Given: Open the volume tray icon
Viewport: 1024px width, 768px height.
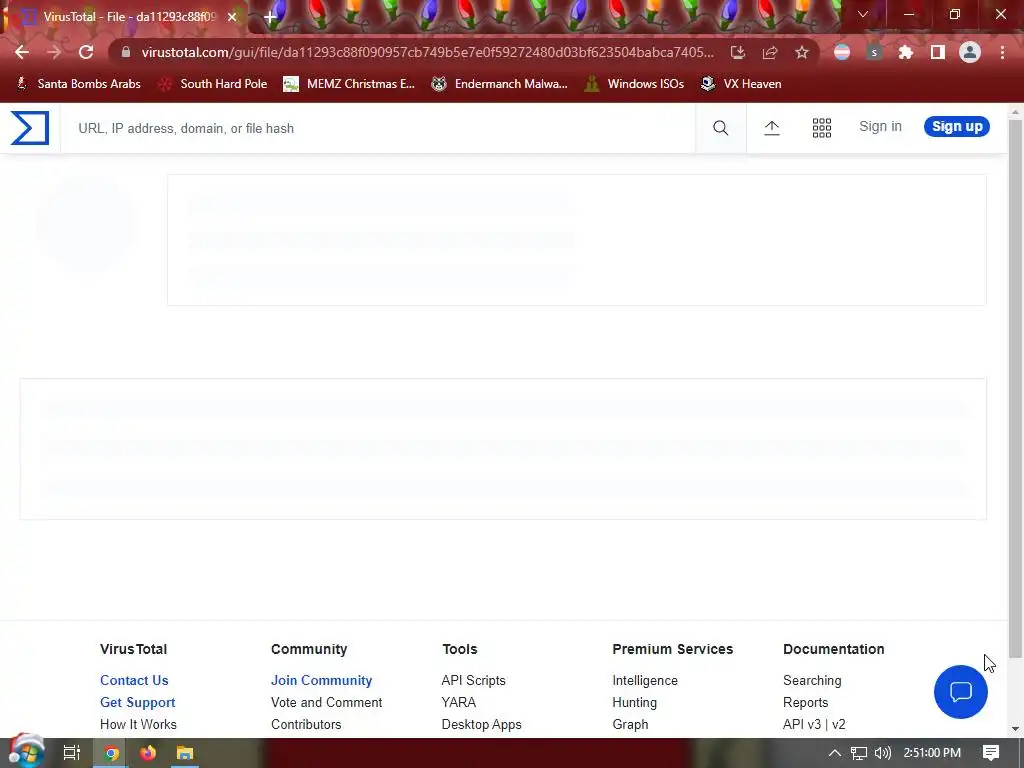Looking at the screenshot, I should tap(882, 753).
